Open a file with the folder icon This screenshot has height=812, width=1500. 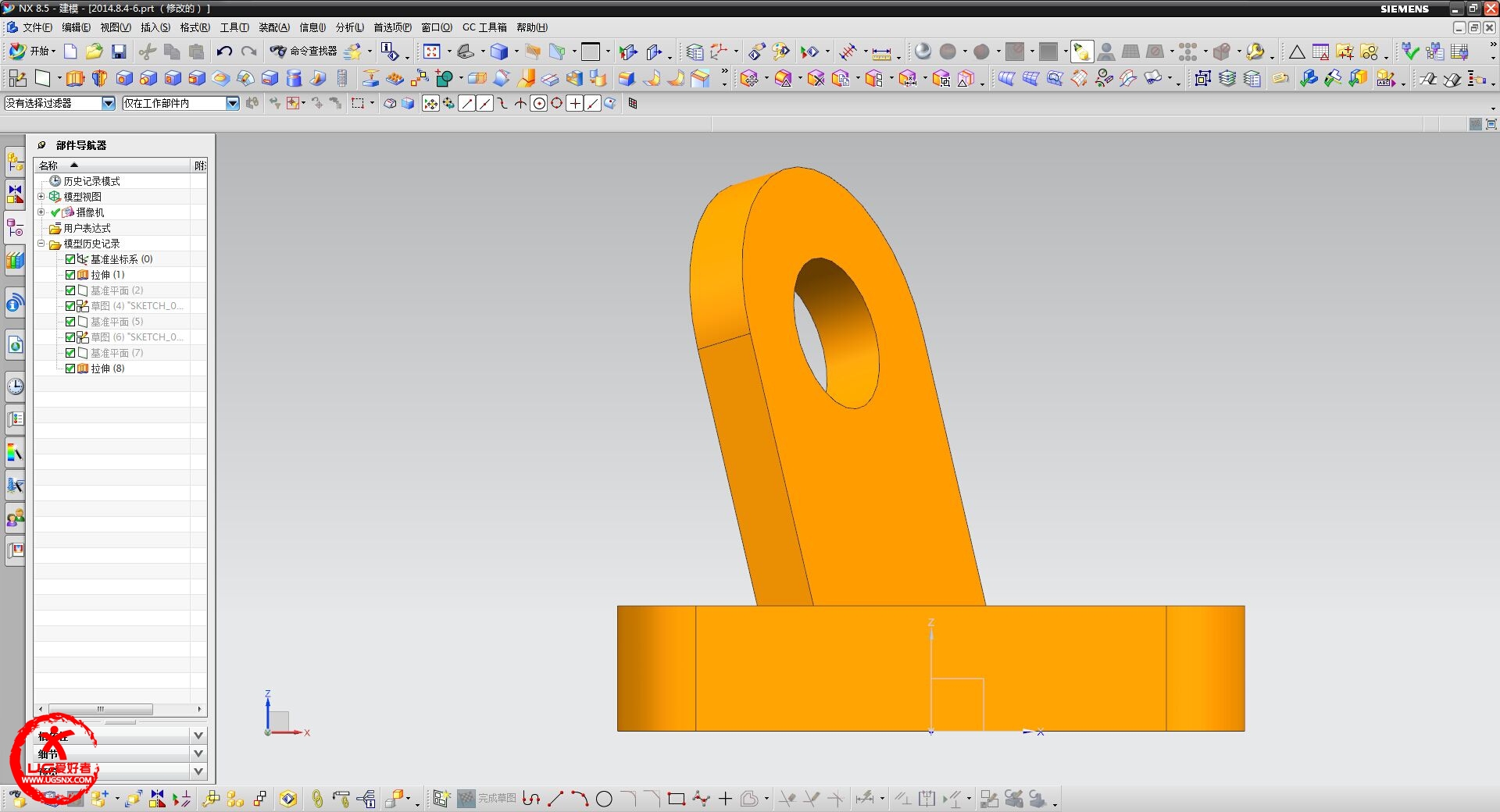coord(95,52)
